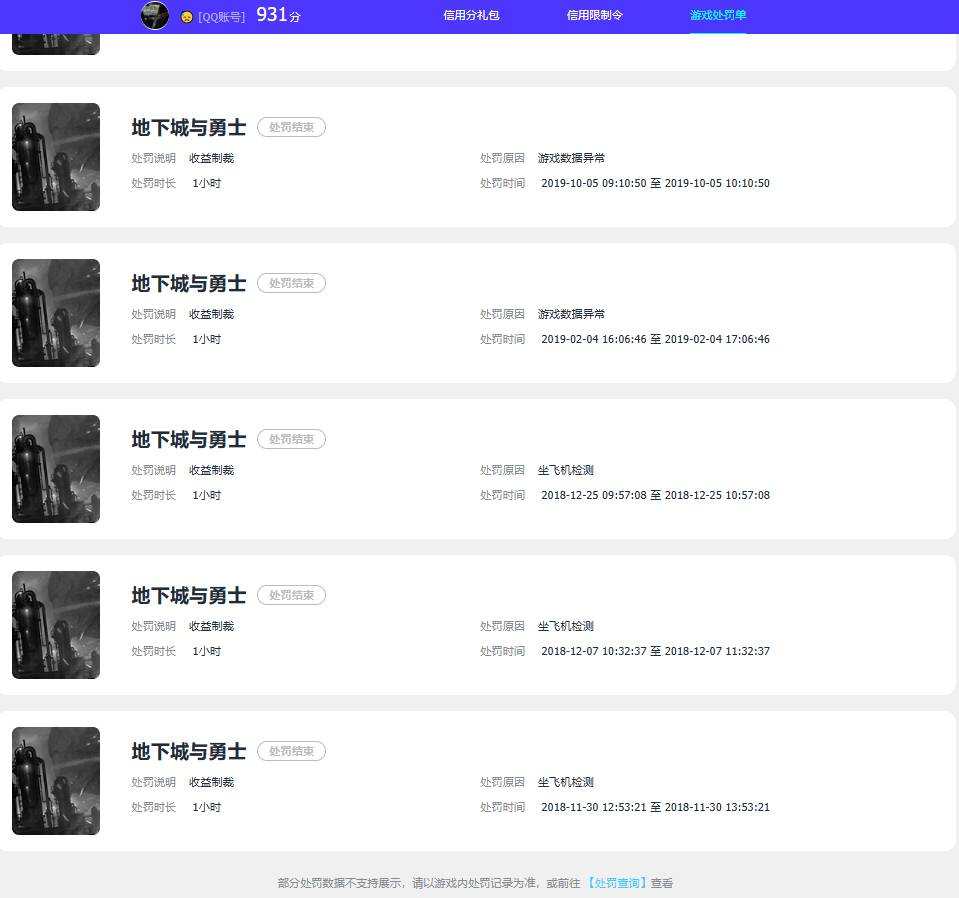Select the 游戏处罚单 tab
The image size is (959, 898).
tap(717, 15)
